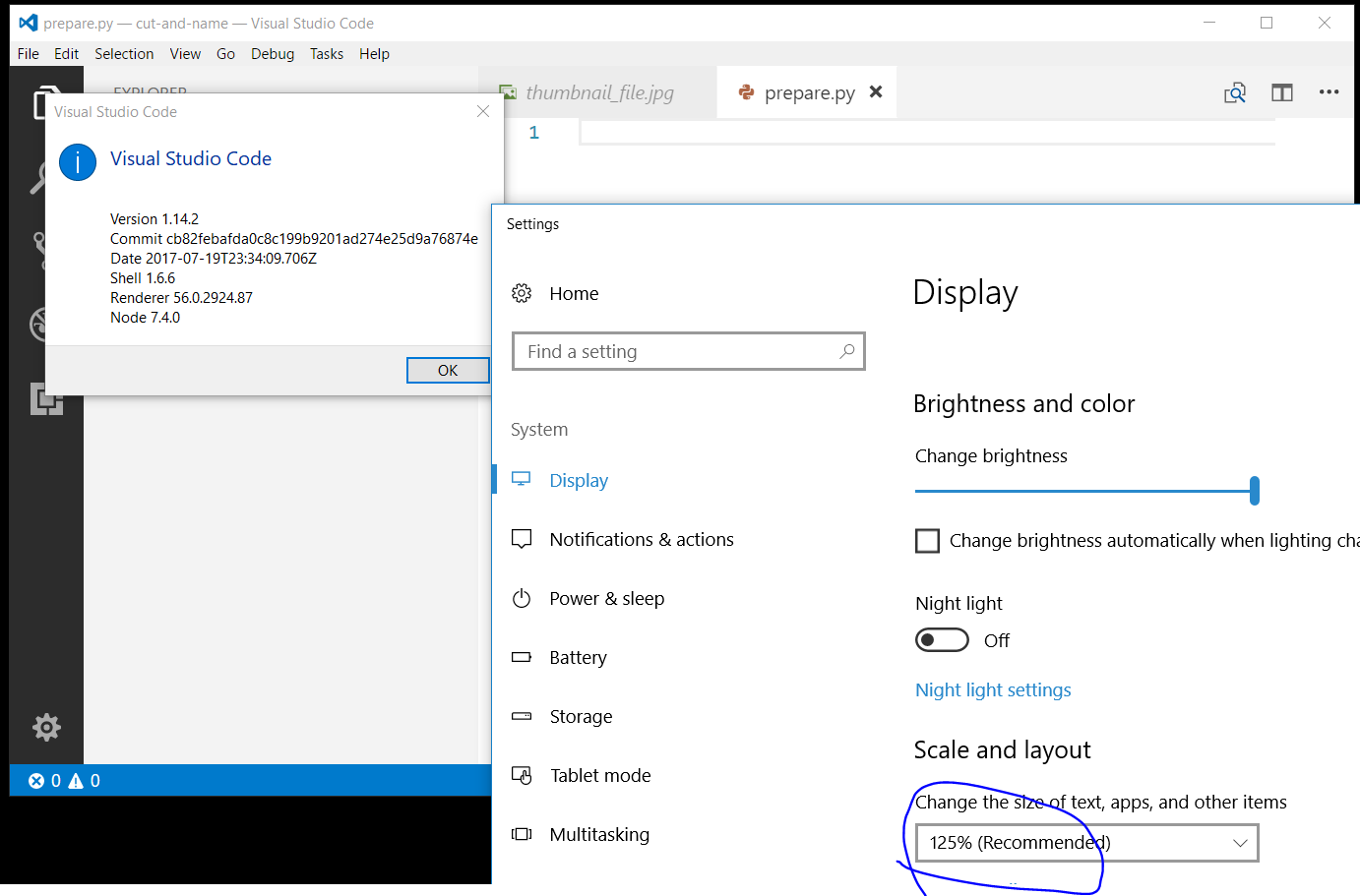
Task: Go to Settings Home
Action: click(574, 294)
